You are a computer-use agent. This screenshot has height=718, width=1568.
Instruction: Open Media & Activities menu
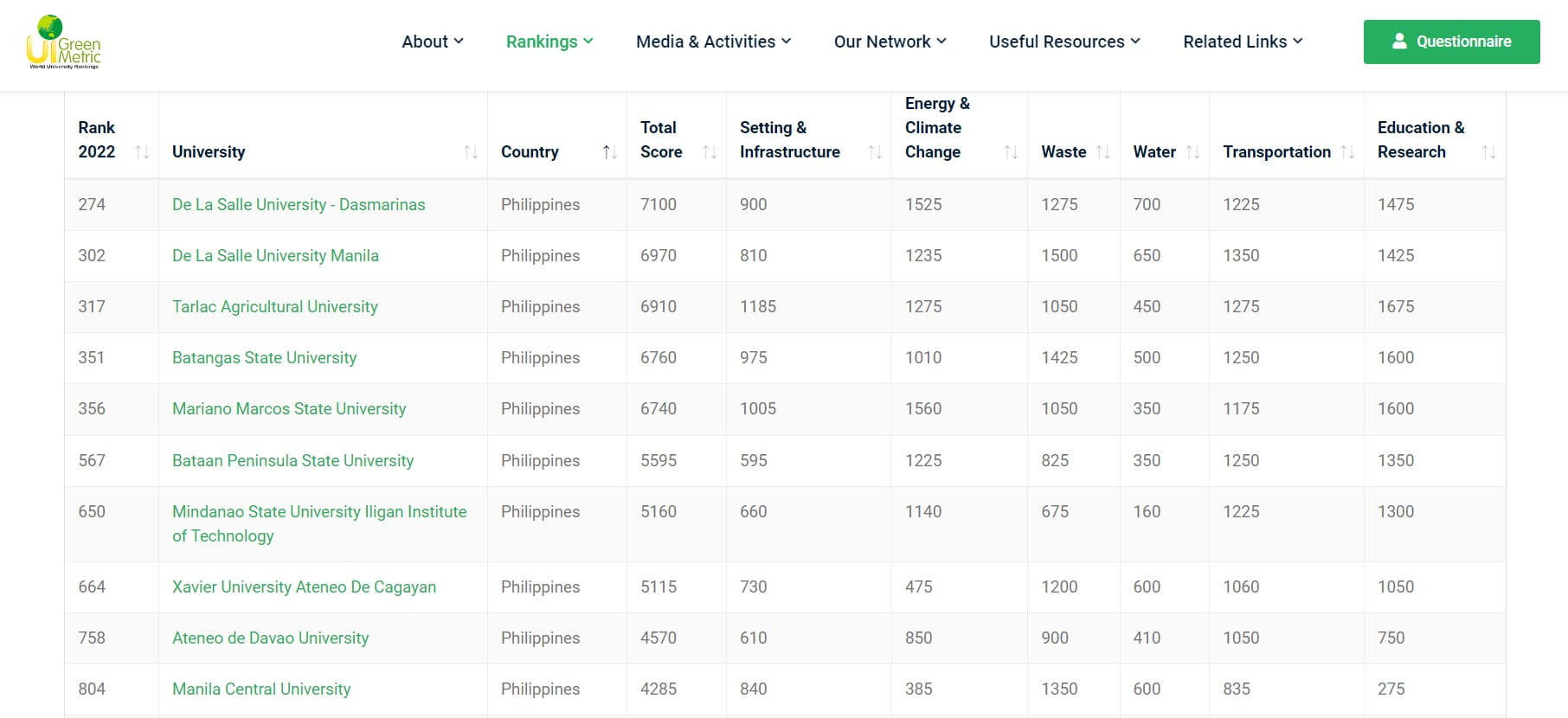tap(713, 42)
